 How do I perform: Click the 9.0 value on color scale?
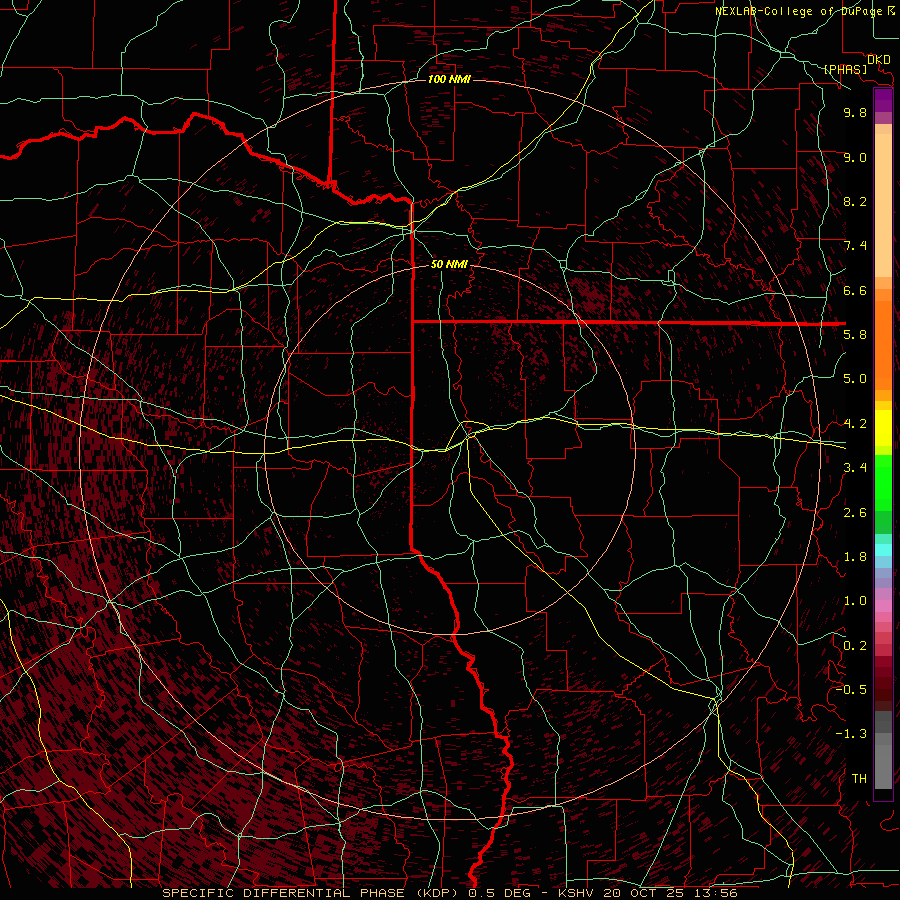(x=855, y=157)
